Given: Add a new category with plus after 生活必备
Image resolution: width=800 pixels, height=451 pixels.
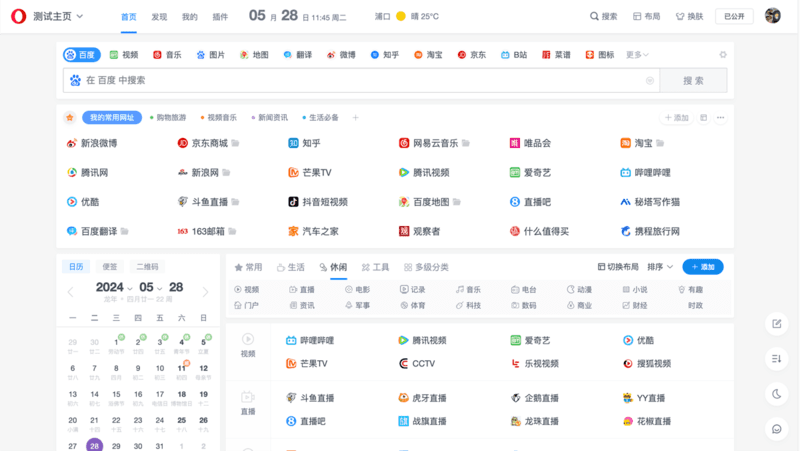Looking at the screenshot, I should [356, 118].
